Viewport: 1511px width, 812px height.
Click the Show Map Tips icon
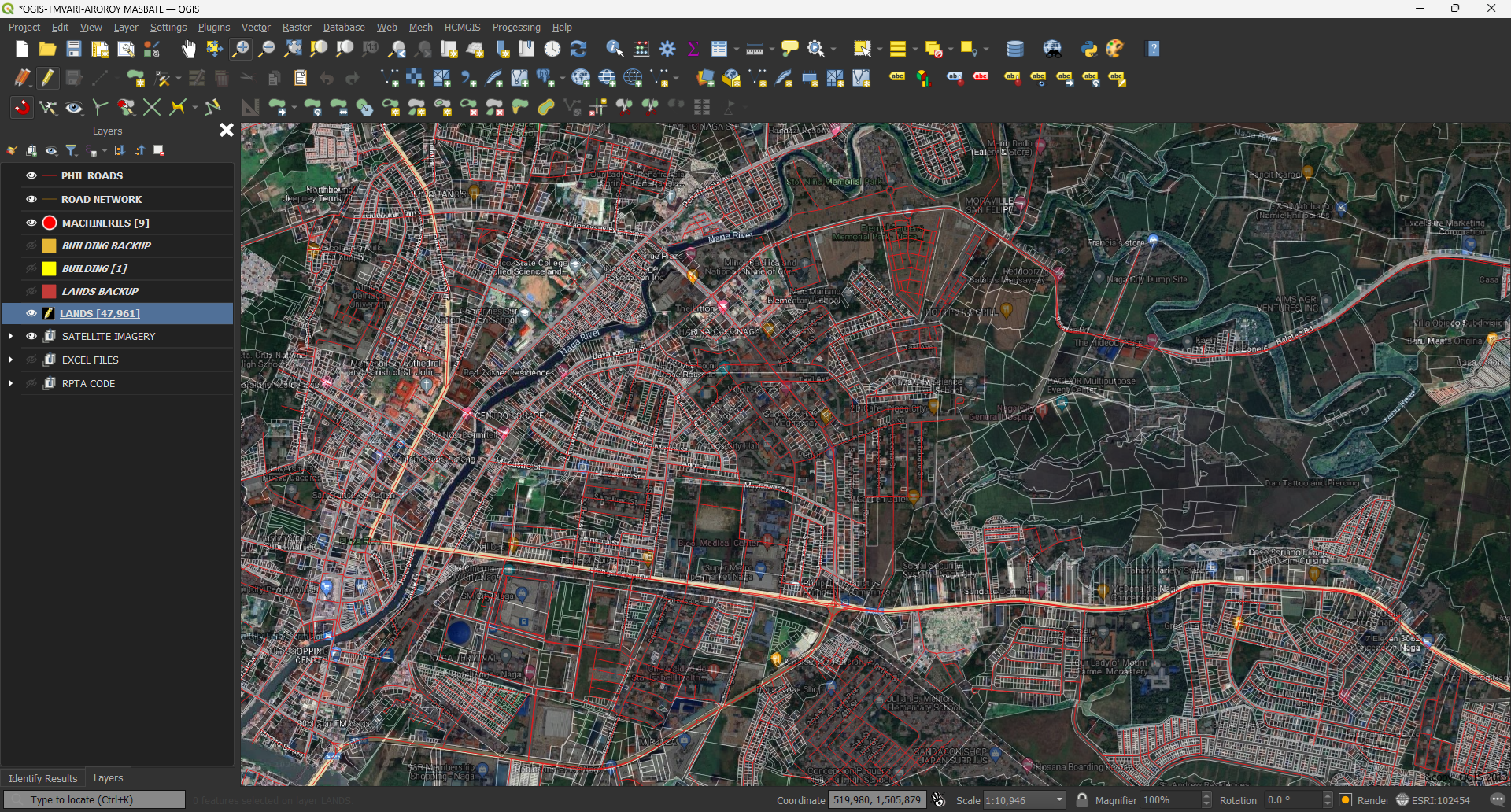pyautogui.click(x=789, y=49)
